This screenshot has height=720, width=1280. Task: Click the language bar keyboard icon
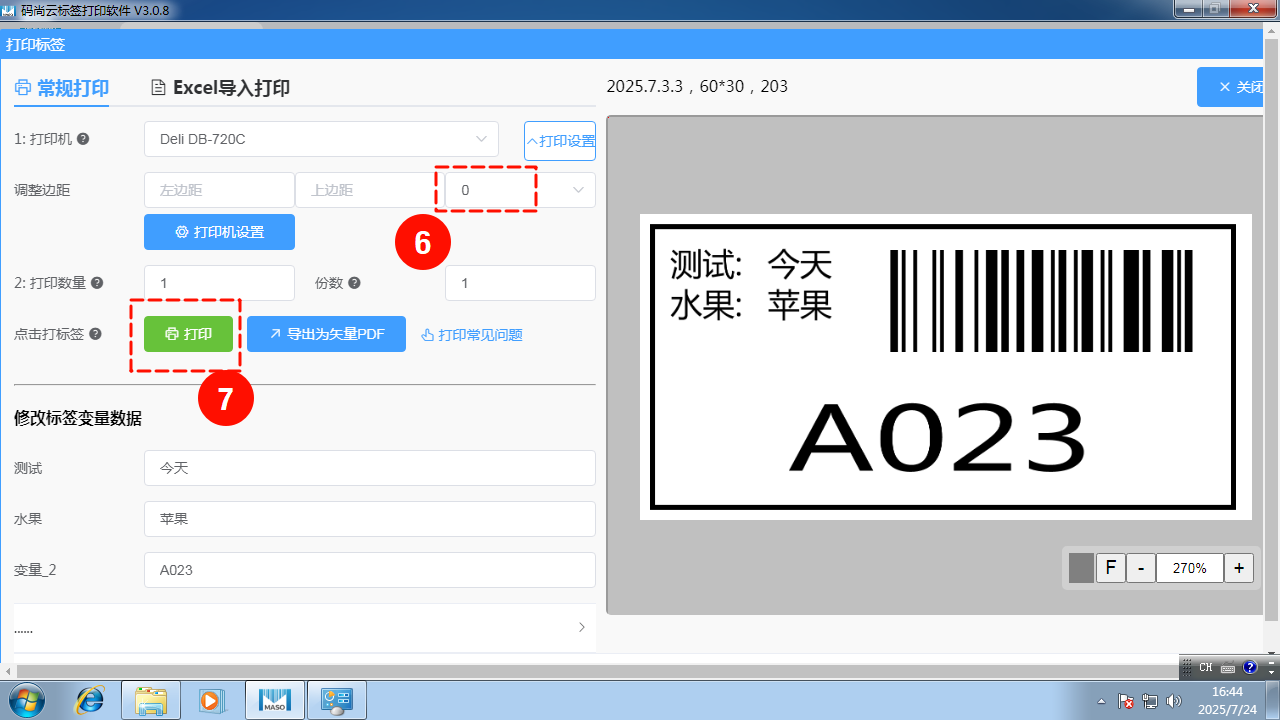[1228, 667]
